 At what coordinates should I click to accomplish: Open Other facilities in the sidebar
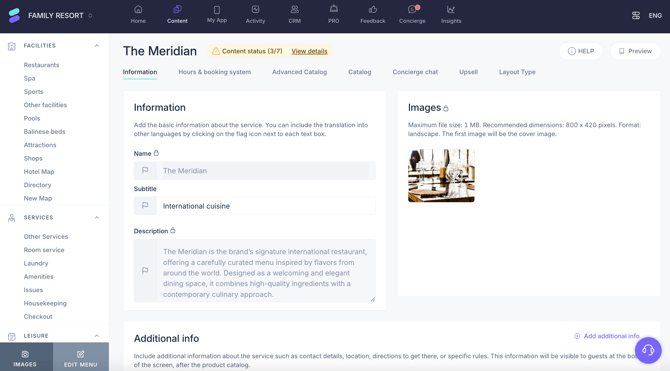tap(45, 105)
